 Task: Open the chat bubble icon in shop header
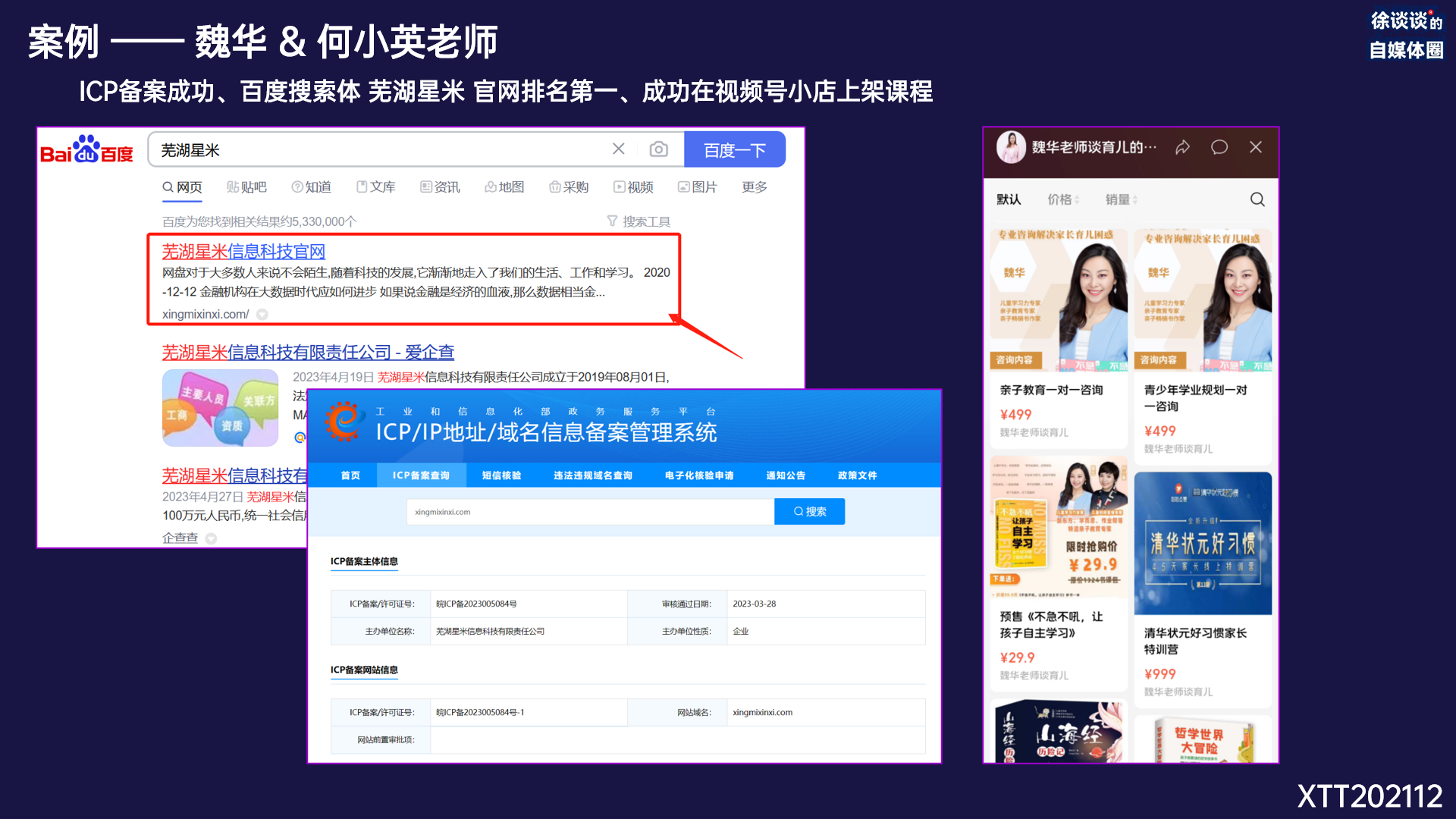tap(1219, 147)
